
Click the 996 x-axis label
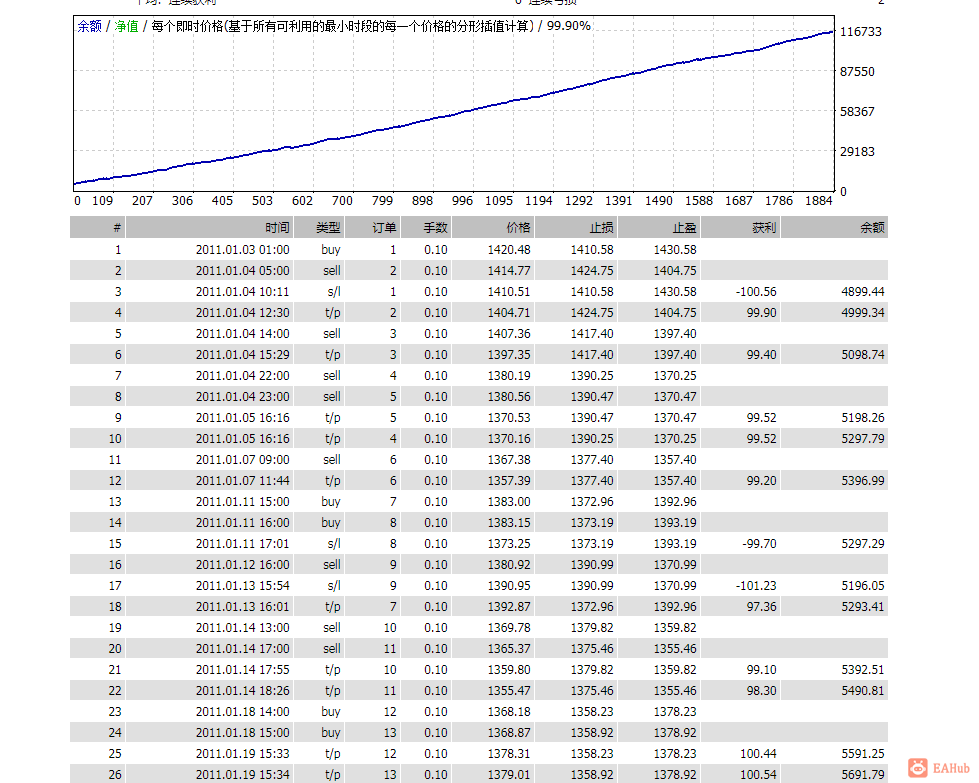tap(462, 201)
